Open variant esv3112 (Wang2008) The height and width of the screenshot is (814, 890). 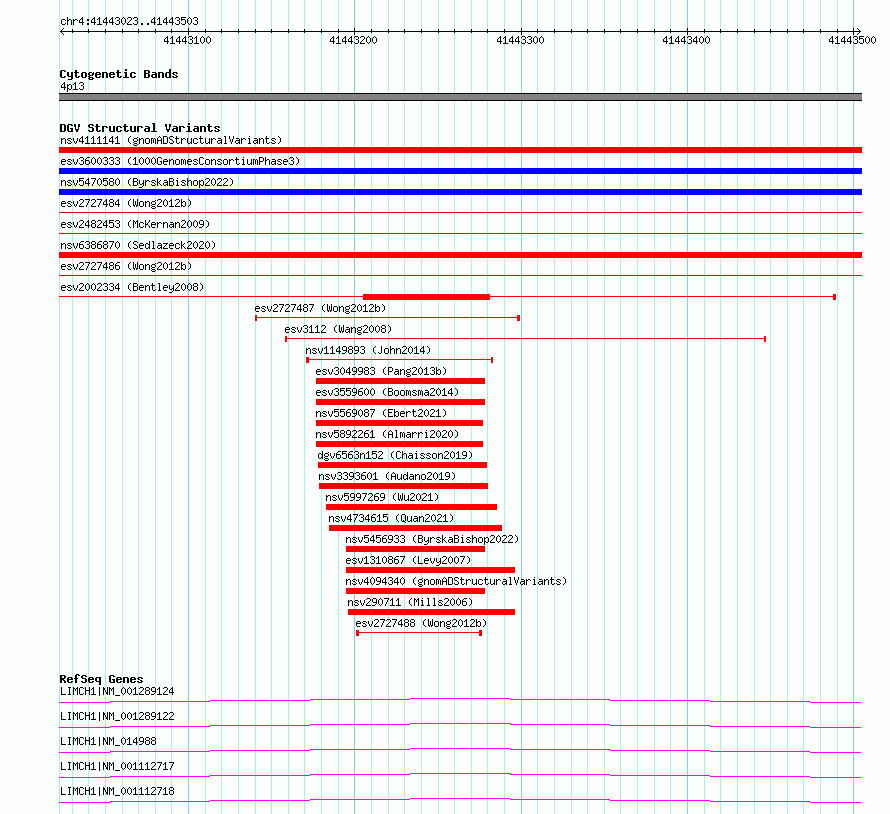pyautogui.click(x=338, y=329)
